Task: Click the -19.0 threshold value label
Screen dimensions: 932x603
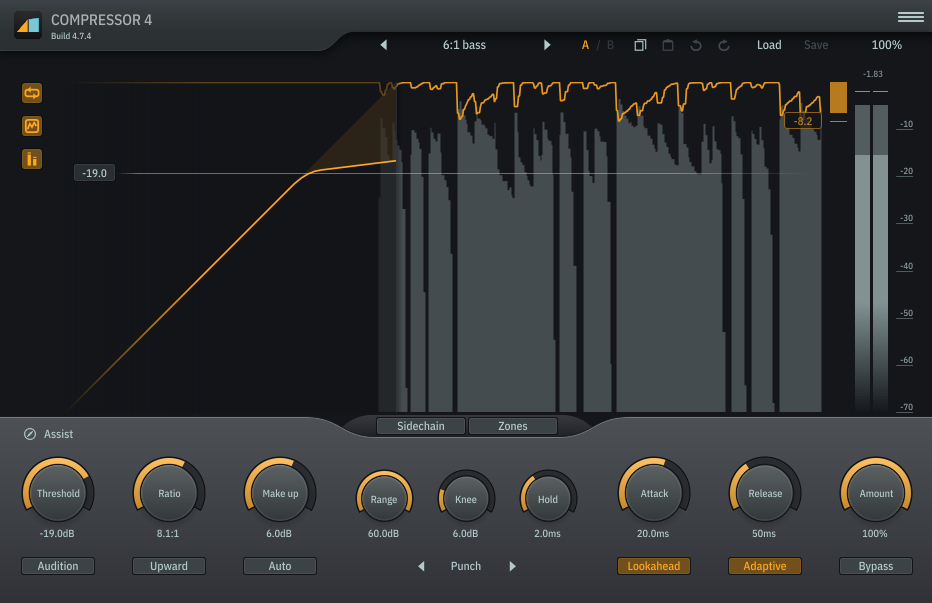Action: [95, 173]
